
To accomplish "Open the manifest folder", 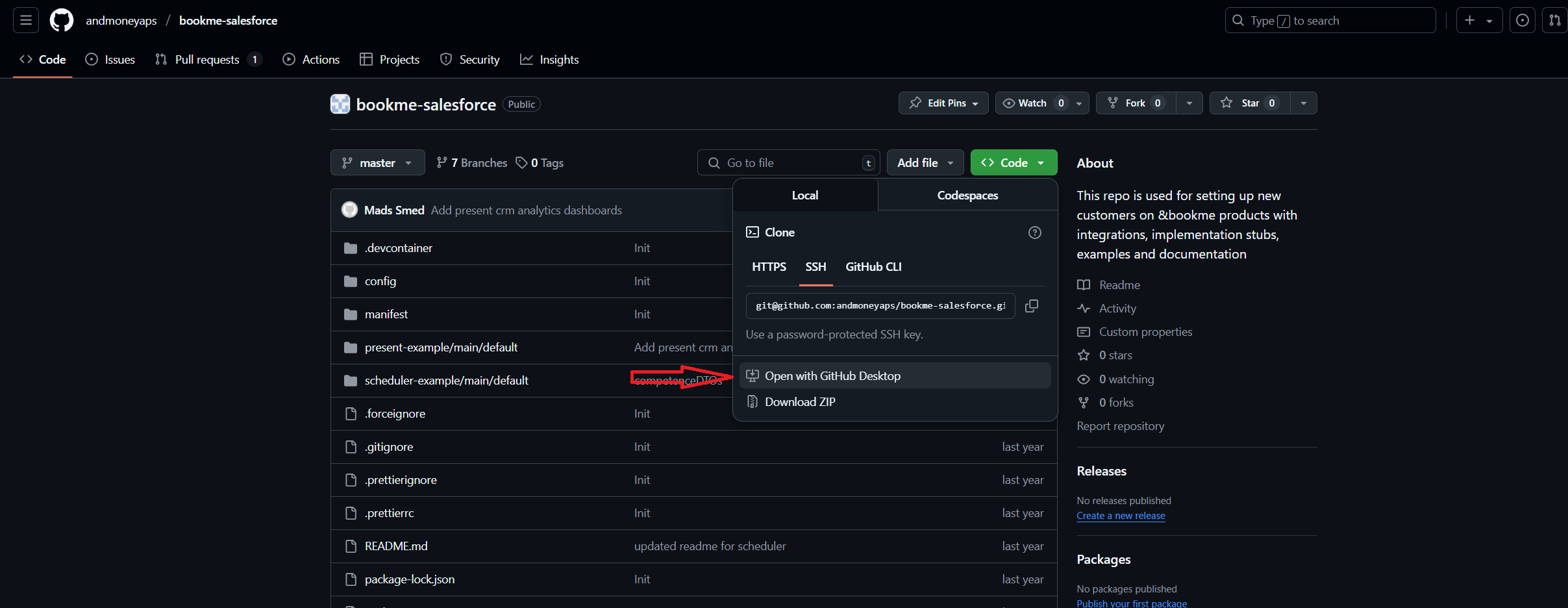I will pos(386,314).
